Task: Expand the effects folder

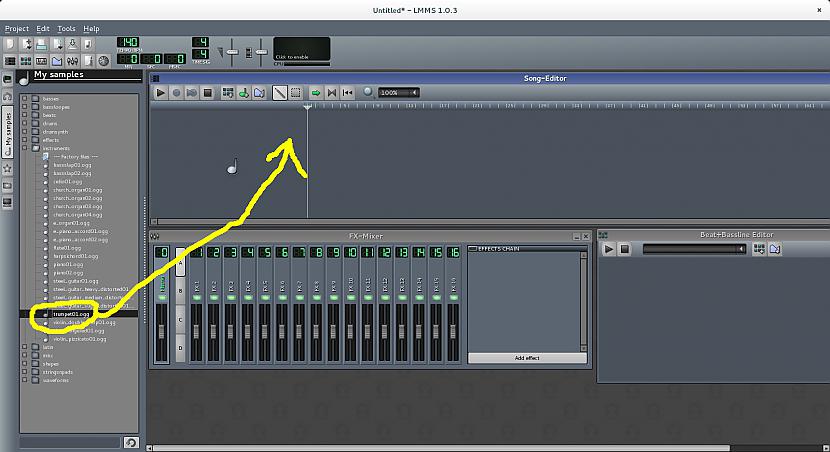Action: pyautogui.click(x=24, y=140)
